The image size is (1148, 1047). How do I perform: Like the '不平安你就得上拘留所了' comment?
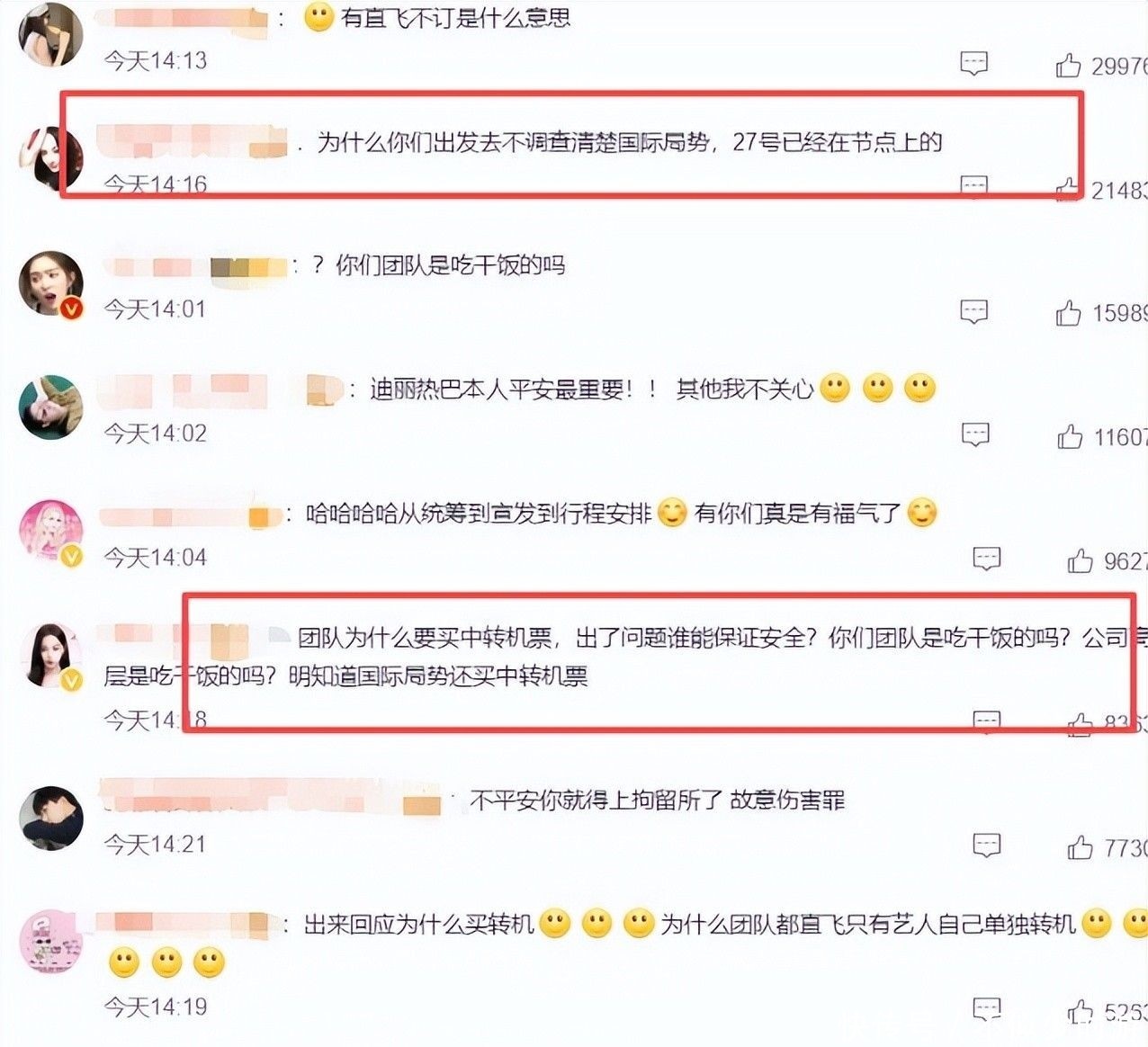click(x=1080, y=847)
